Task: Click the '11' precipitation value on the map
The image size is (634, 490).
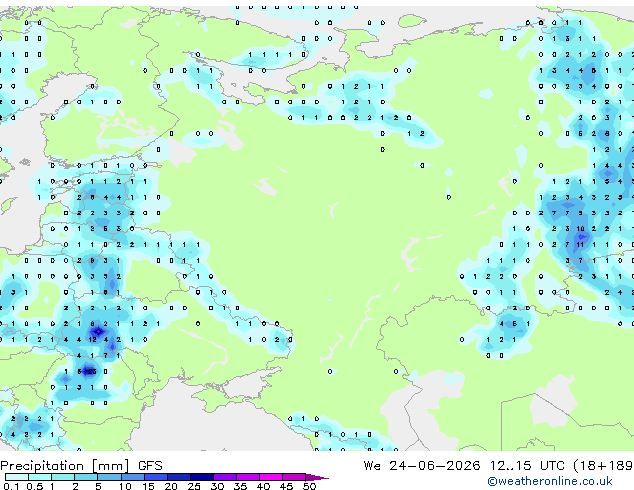Action: [x=580, y=245]
